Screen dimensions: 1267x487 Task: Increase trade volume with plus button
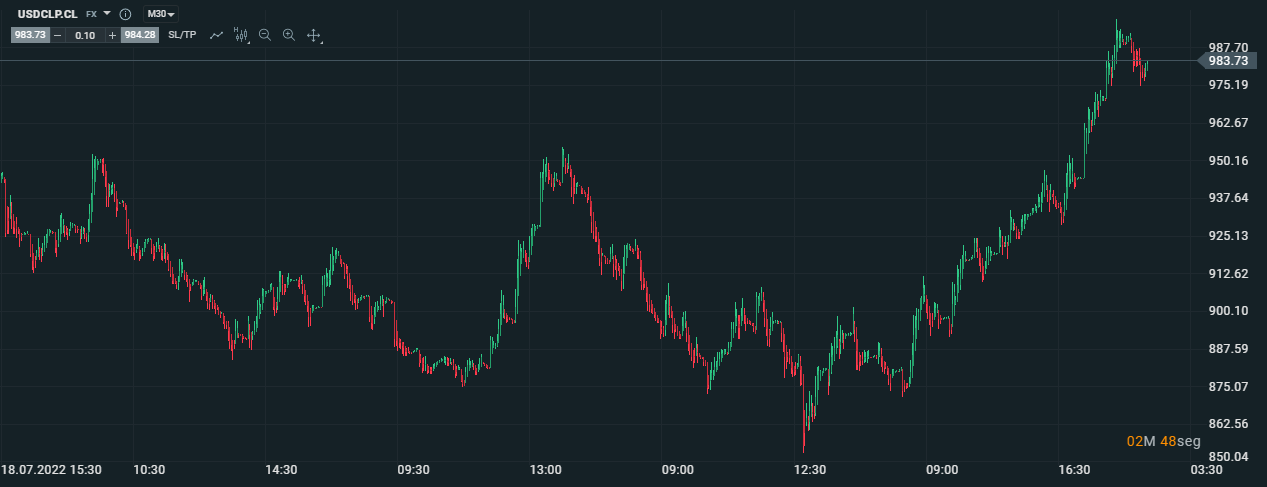pos(112,35)
